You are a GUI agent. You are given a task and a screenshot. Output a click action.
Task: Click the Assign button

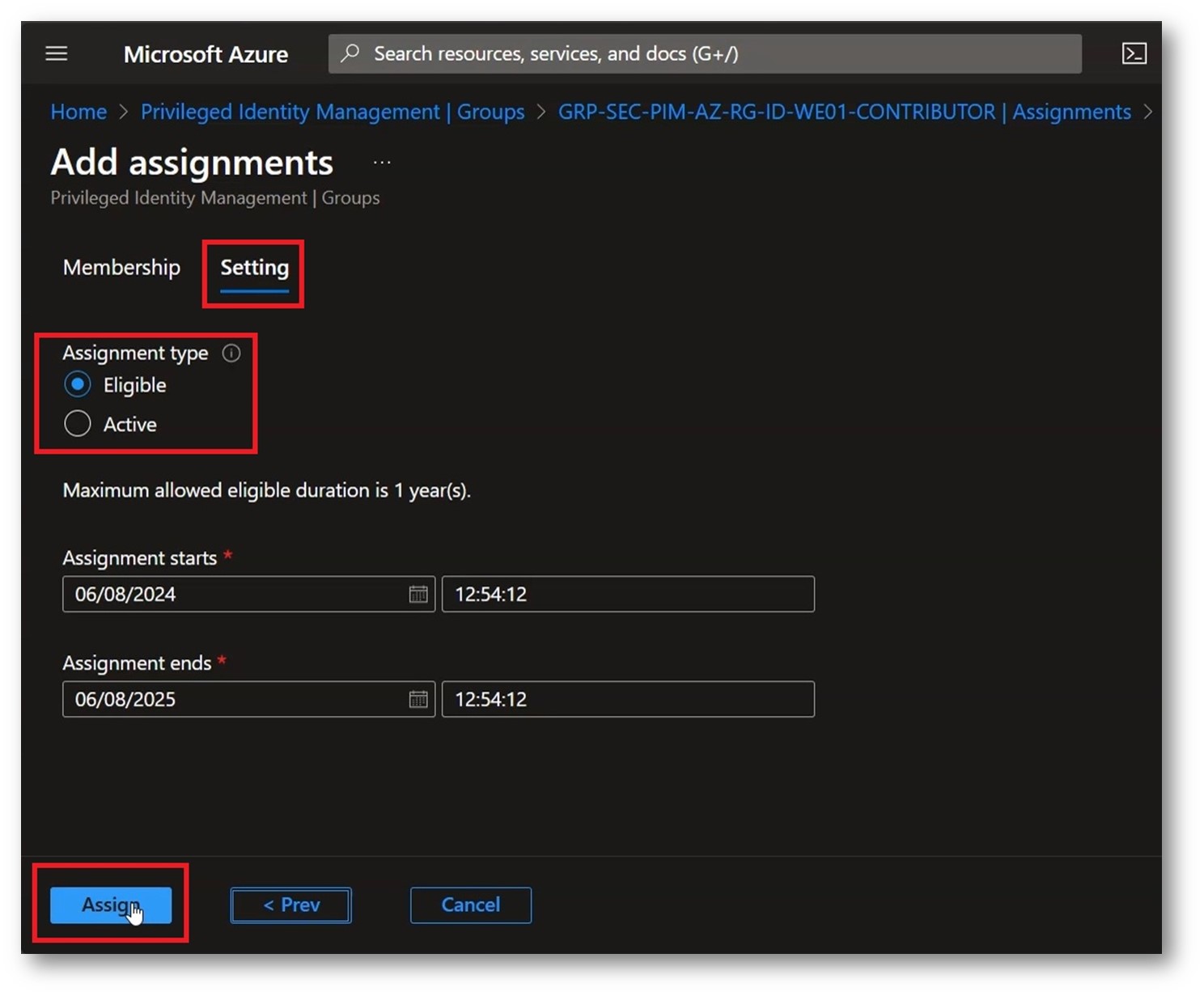(x=111, y=905)
